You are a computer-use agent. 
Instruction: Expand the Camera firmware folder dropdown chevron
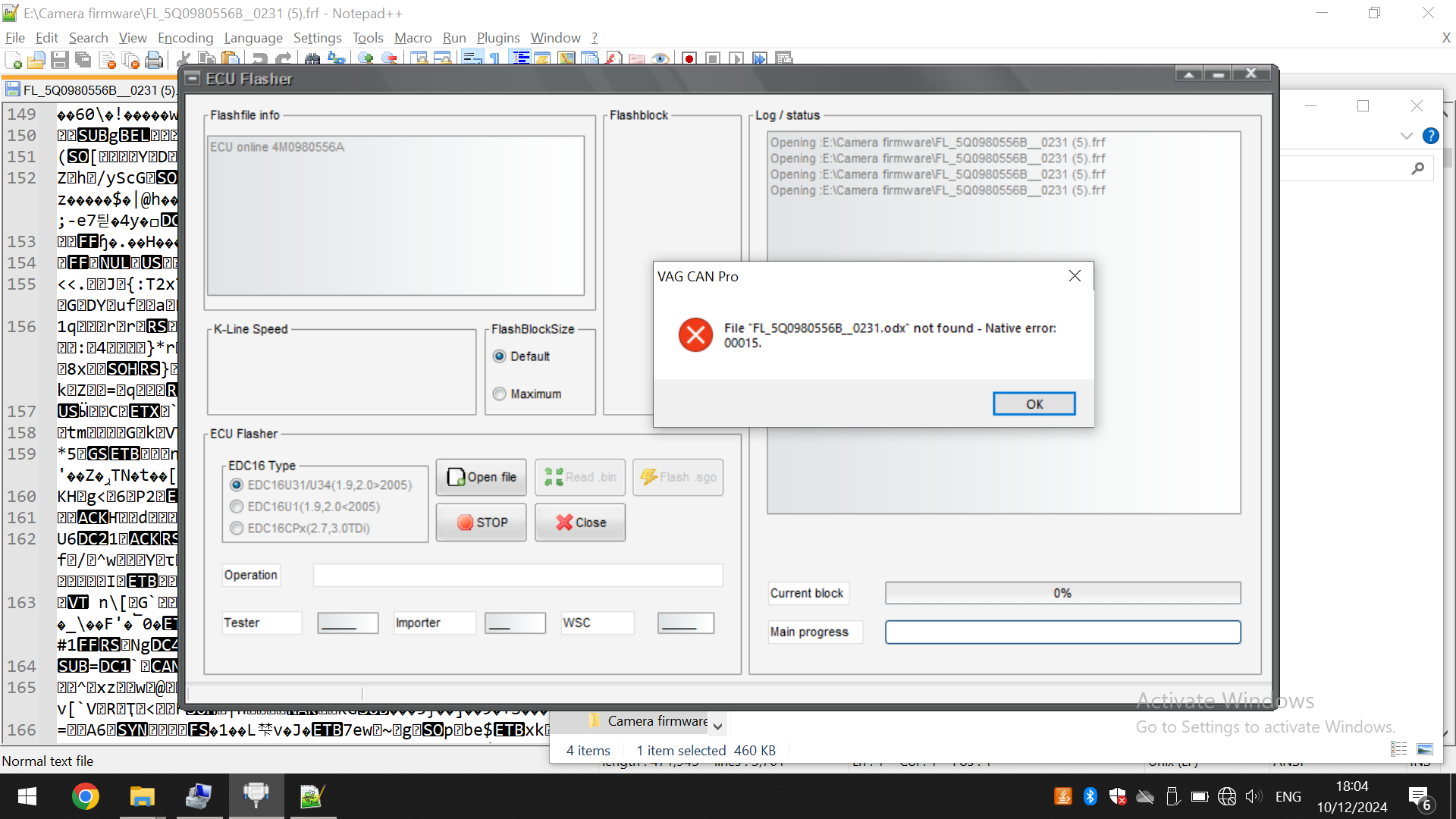[x=717, y=726]
